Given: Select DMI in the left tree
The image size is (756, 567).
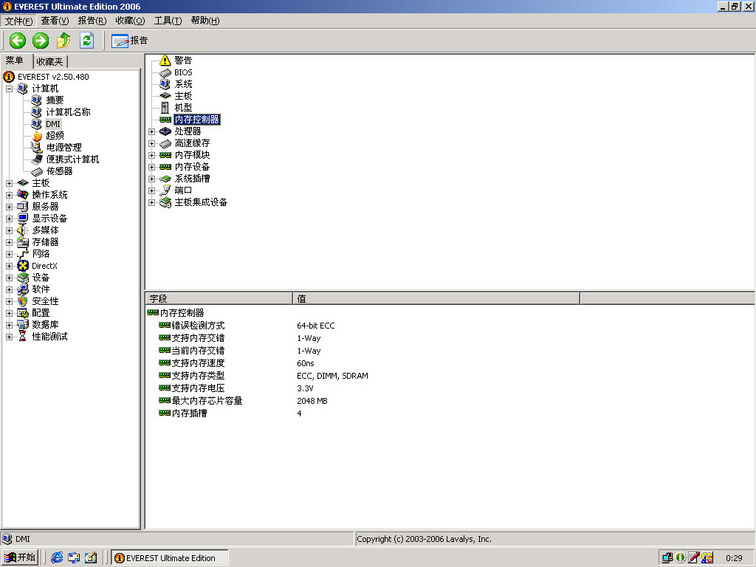Looking at the screenshot, I should 53,124.
